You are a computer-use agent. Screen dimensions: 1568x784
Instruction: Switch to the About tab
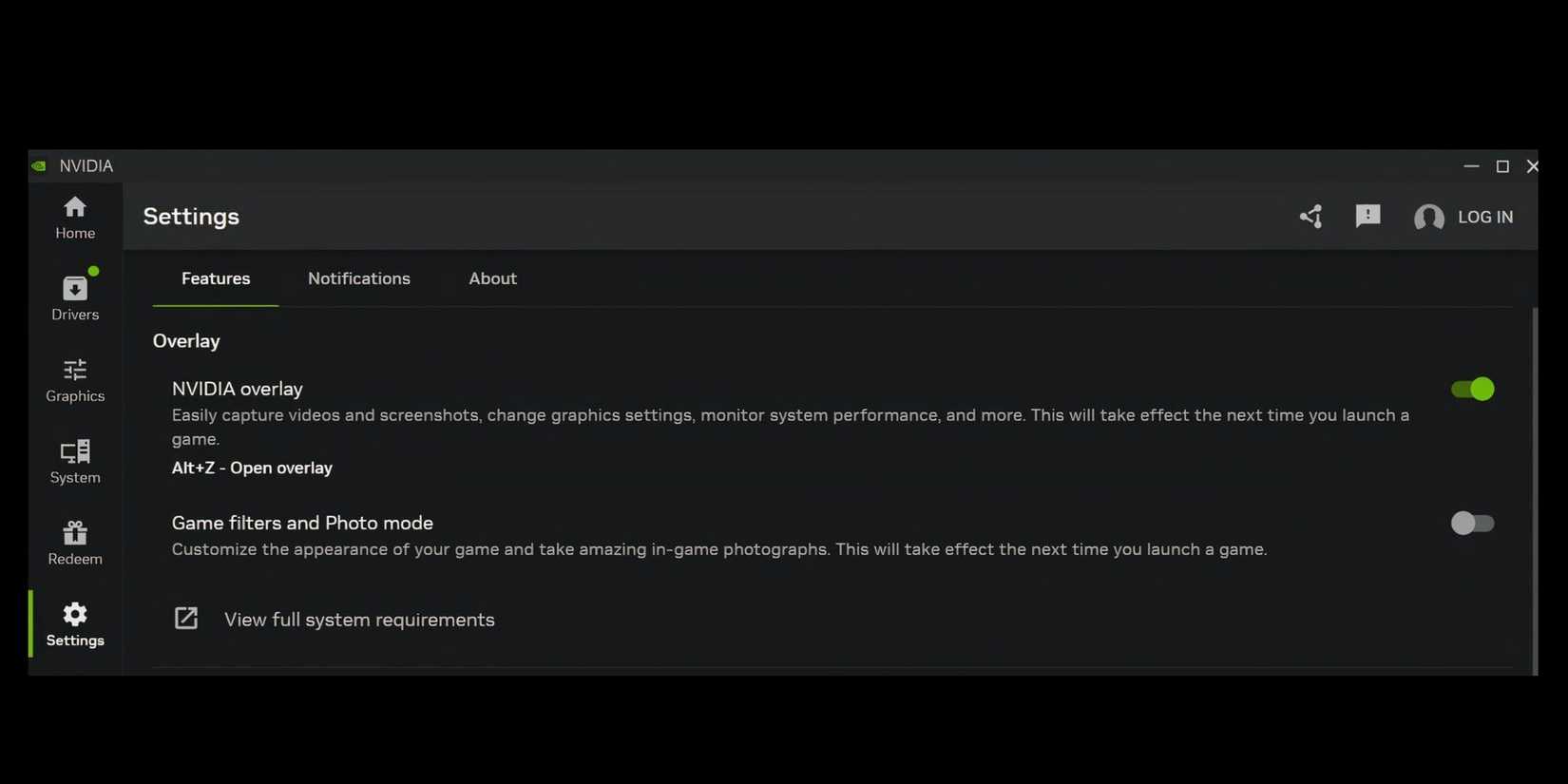(492, 278)
